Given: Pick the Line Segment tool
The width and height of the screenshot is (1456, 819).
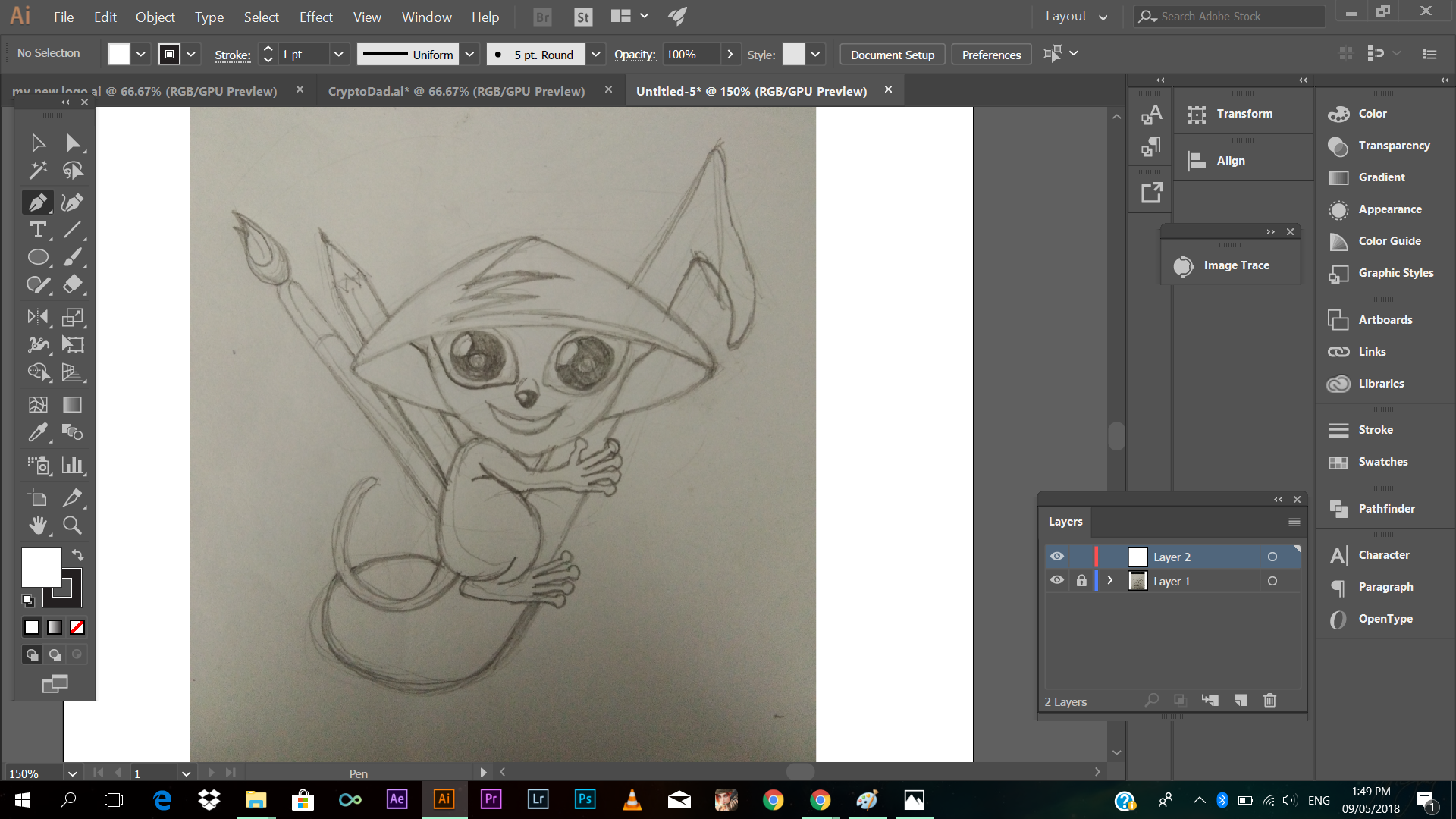Looking at the screenshot, I should pyautogui.click(x=73, y=230).
